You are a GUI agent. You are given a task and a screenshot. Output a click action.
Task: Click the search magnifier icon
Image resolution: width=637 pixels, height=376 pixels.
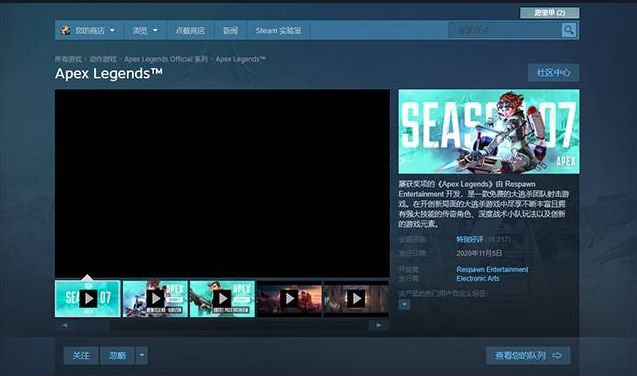(x=569, y=30)
